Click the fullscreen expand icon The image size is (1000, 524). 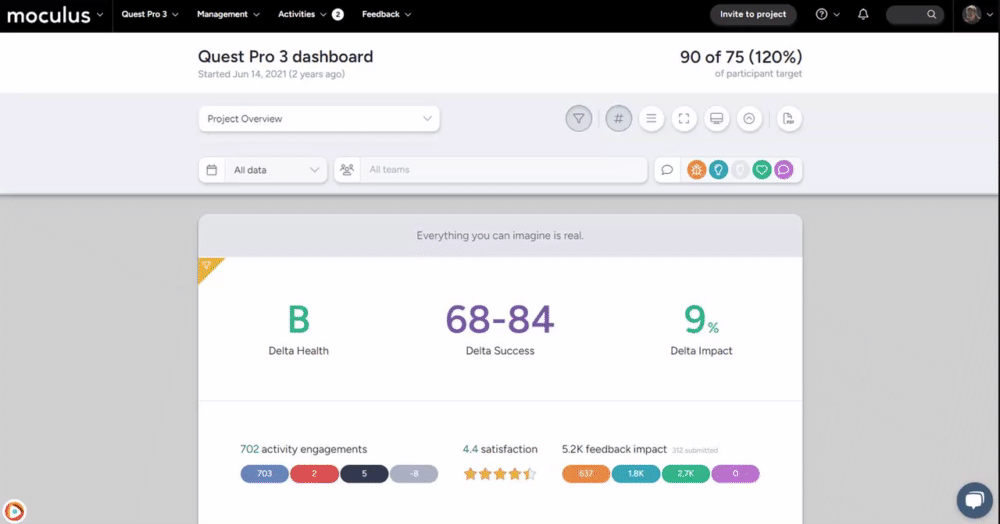click(x=684, y=119)
